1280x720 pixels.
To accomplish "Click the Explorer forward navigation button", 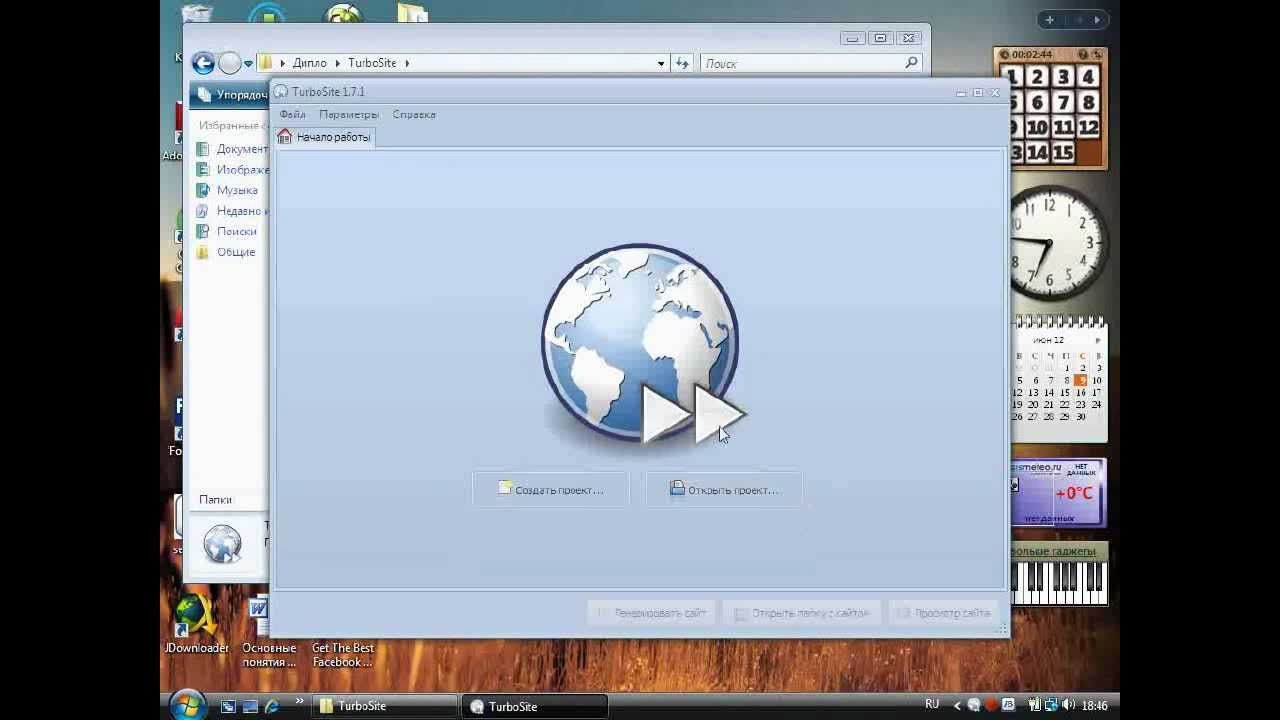I will (229, 63).
